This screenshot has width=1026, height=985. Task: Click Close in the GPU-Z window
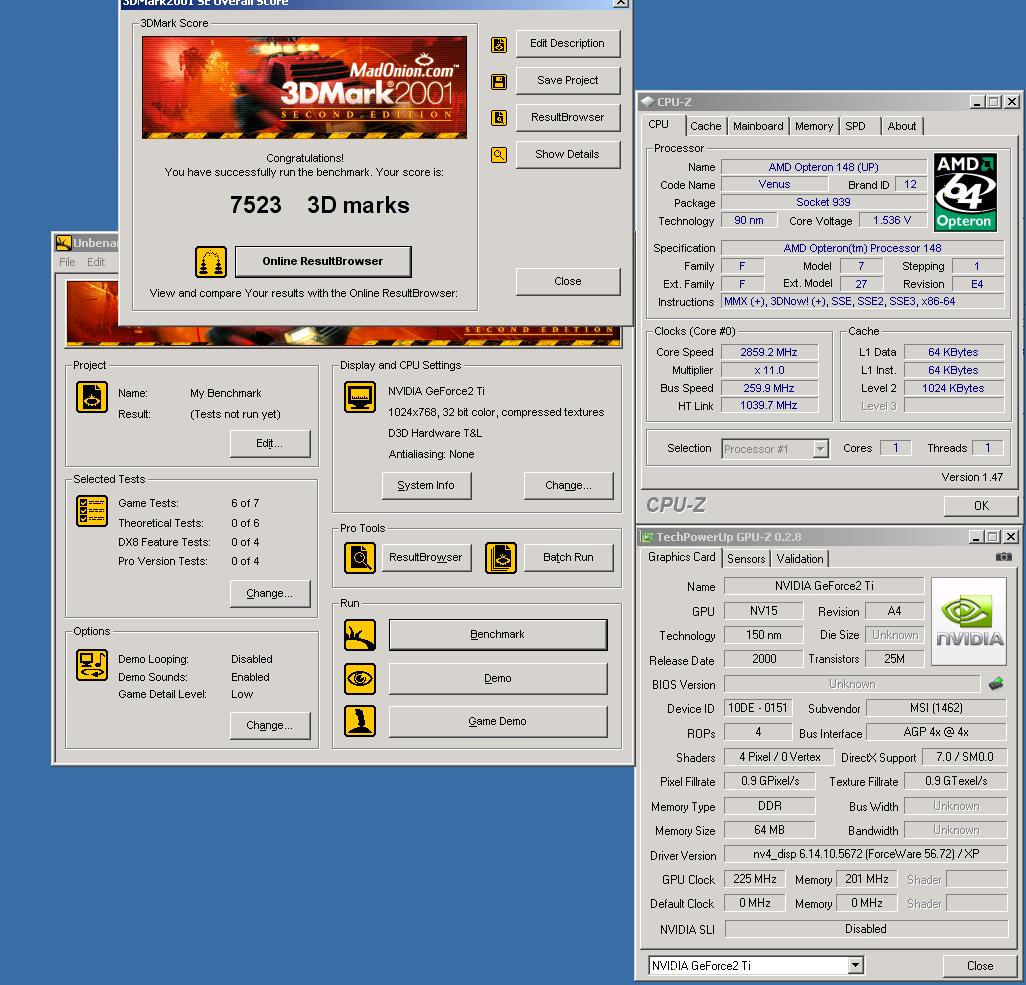(x=980, y=965)
